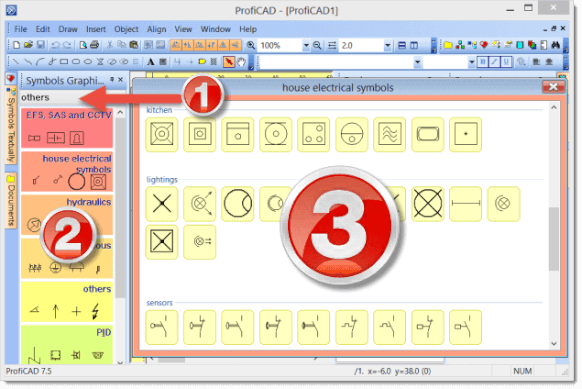Open the zoom 100% dropdown
Viewport: 582px width, 389px height.
(x=306, y=45)
